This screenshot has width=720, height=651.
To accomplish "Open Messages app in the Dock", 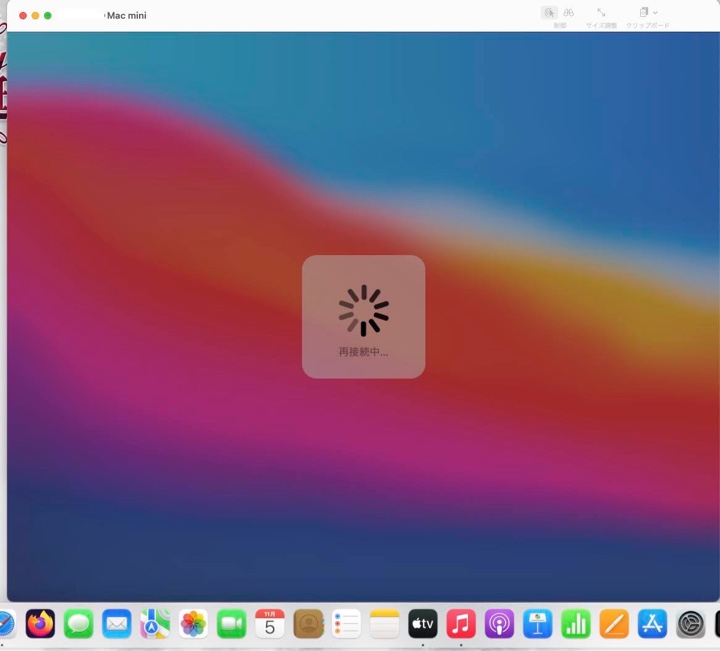I will point(79,624).
